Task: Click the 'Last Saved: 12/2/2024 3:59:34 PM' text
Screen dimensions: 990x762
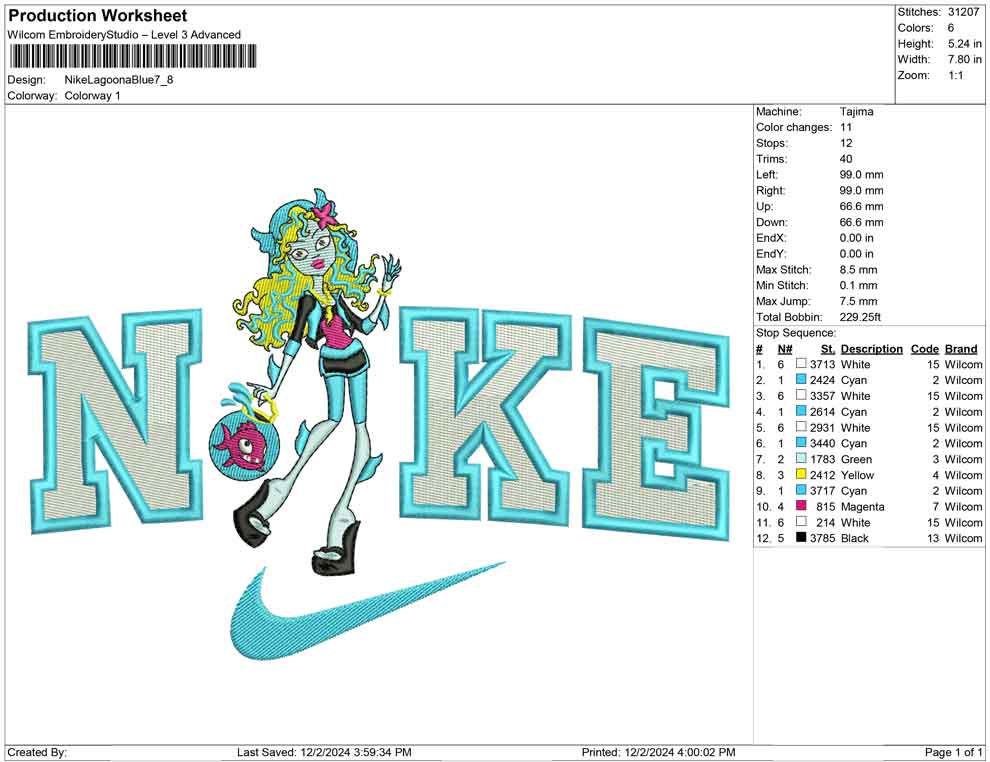Action: pos(324,752)
